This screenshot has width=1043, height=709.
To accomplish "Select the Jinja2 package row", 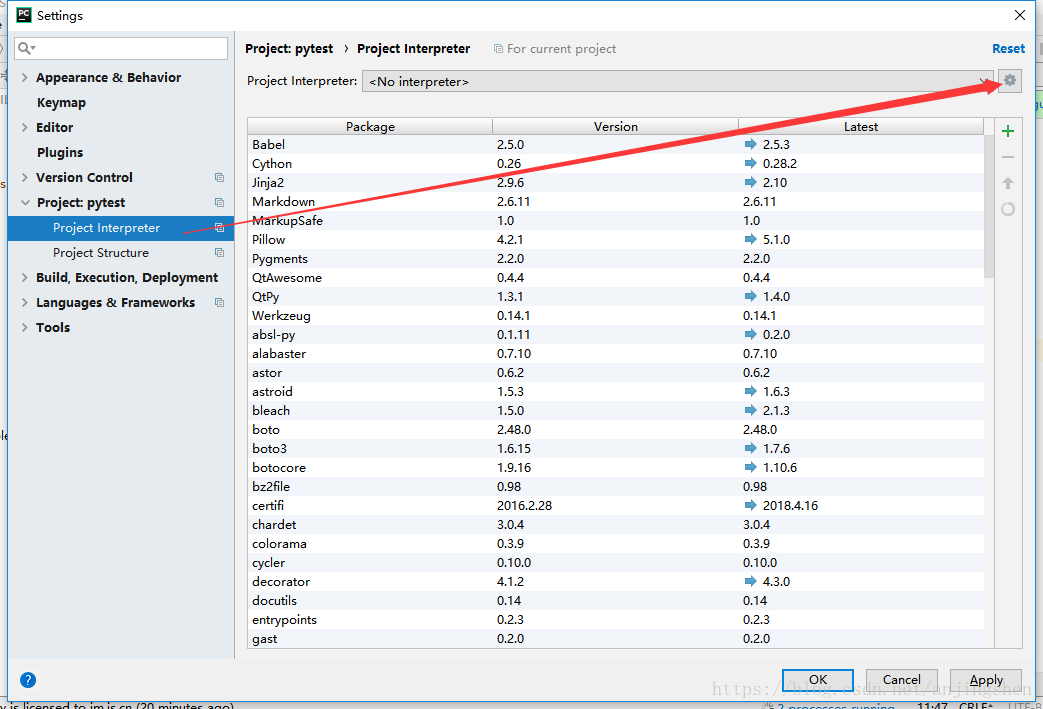I will click(x=616, y=182).
